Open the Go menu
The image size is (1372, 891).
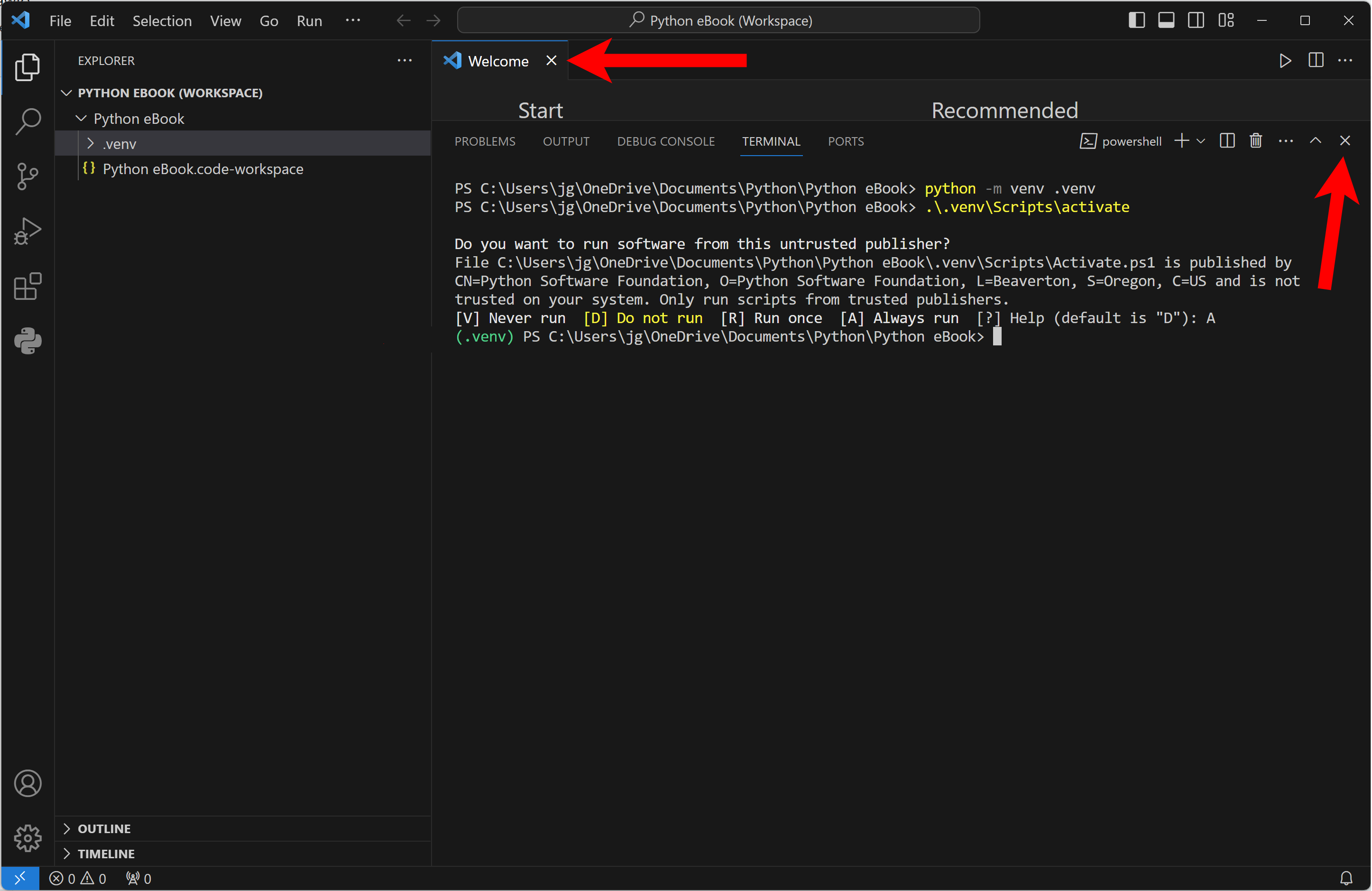click(268, 21)
